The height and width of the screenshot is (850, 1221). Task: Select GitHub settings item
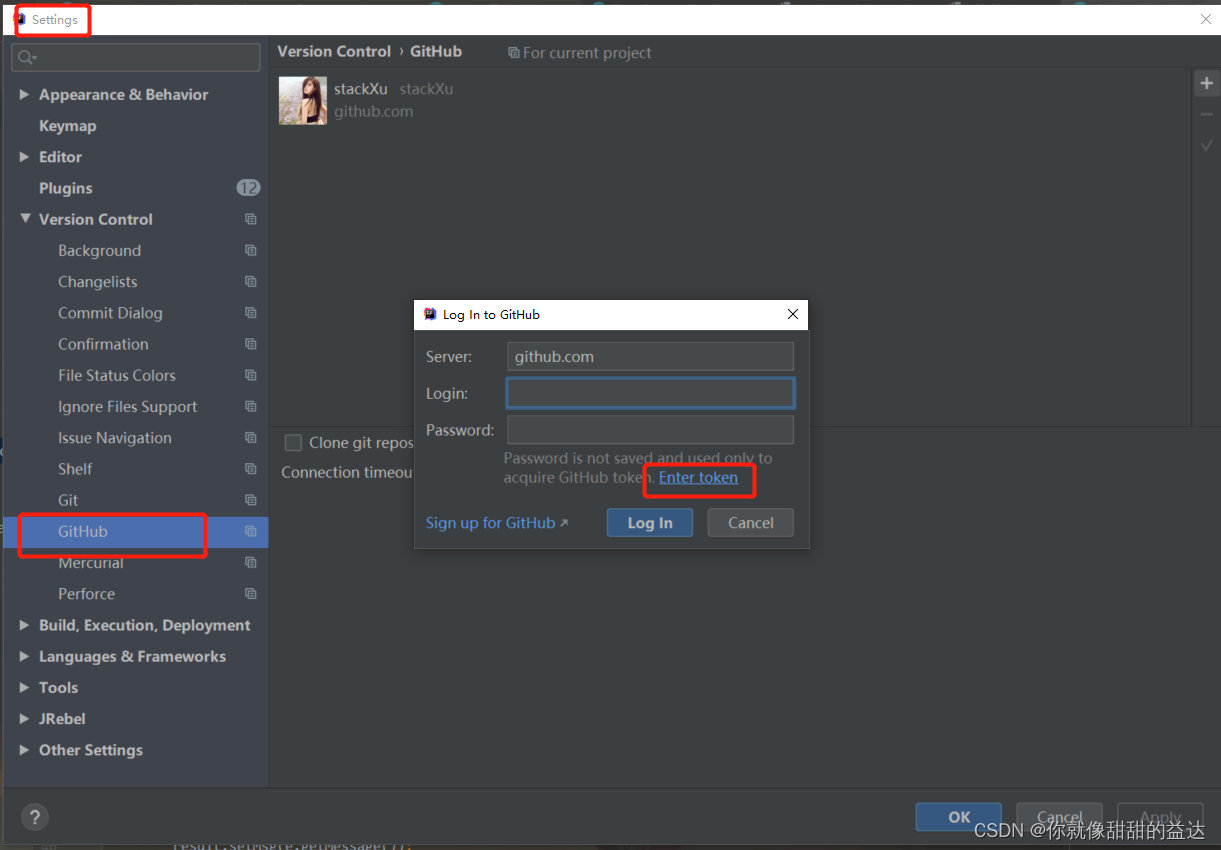[x=83, y=532]
